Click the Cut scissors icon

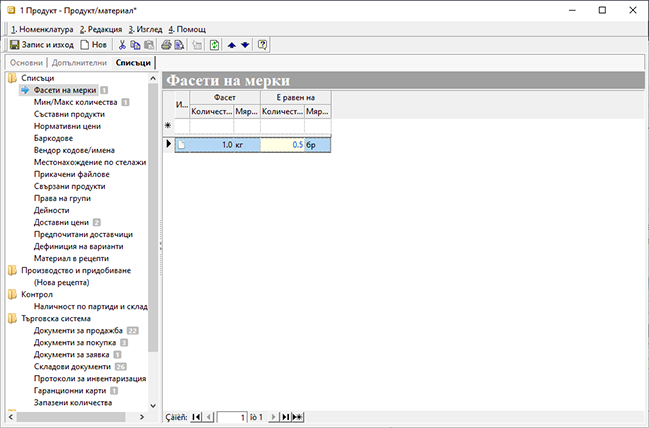[x=122, y=45]
